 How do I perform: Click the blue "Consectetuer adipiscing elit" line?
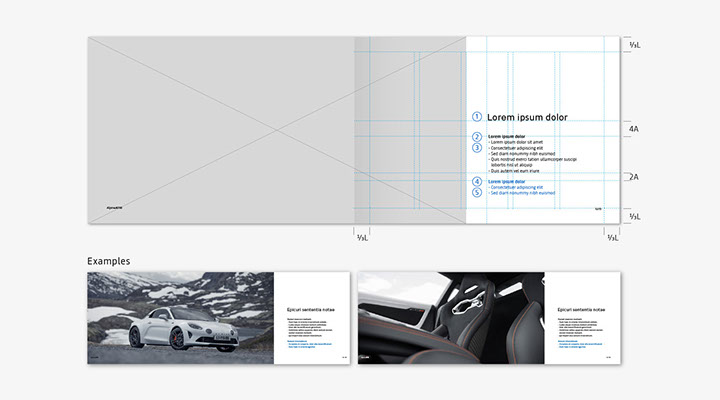point(523,187)
